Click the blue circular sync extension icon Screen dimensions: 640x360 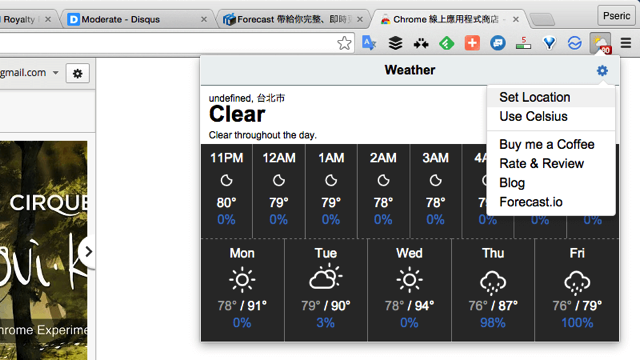click(575, 43)
